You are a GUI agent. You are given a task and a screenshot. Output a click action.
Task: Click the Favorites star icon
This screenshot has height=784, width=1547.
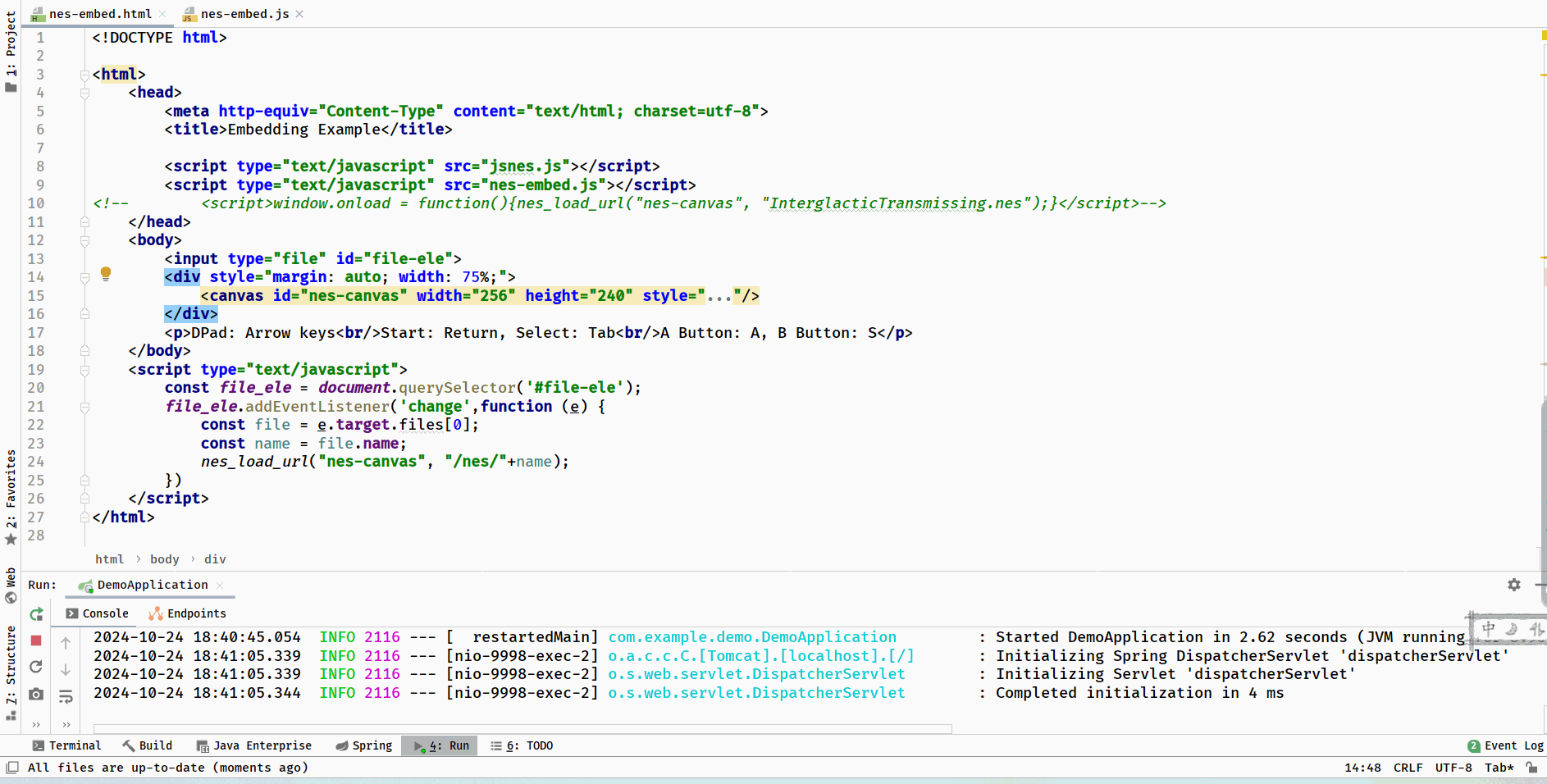point(11,540)
